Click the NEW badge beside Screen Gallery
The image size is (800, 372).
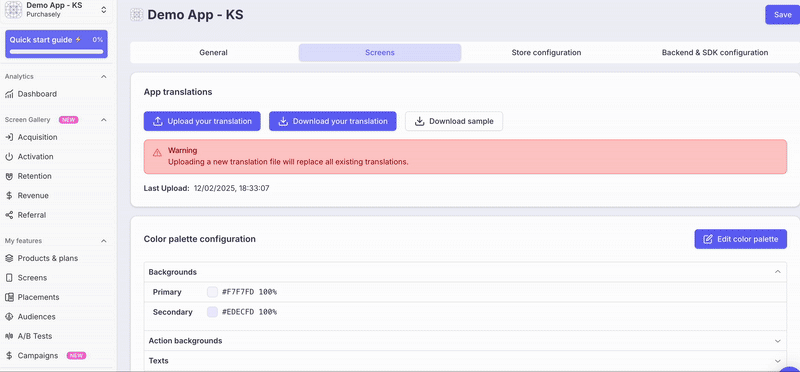pos(68,120)
